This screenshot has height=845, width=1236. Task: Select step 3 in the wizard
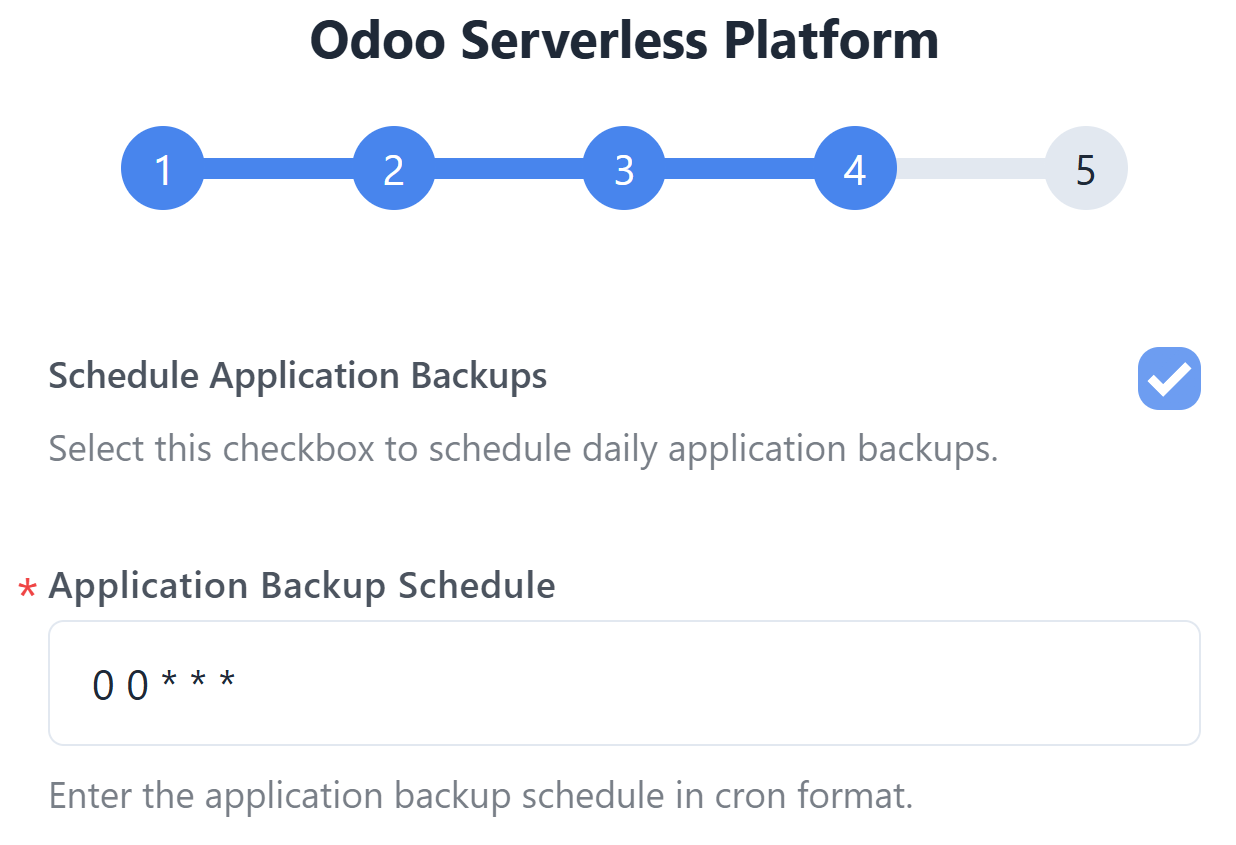pos(624,169)
